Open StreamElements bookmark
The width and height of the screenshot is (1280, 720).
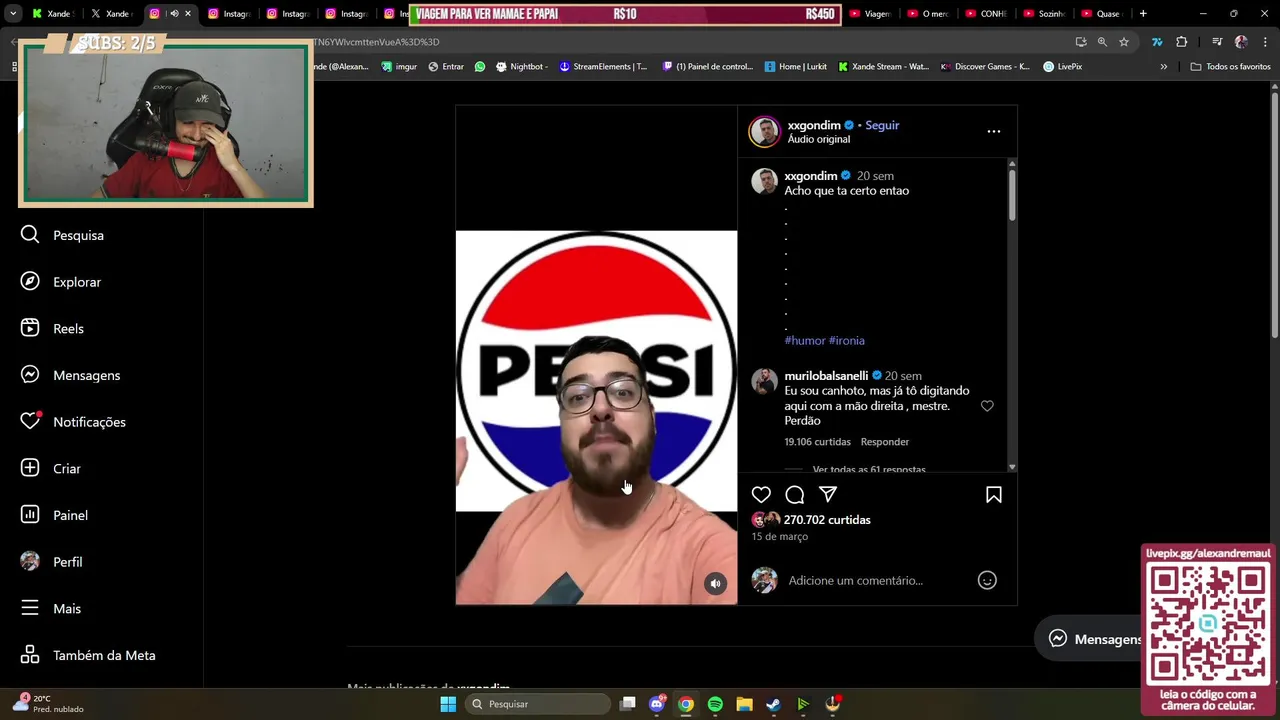click(603, 67)
